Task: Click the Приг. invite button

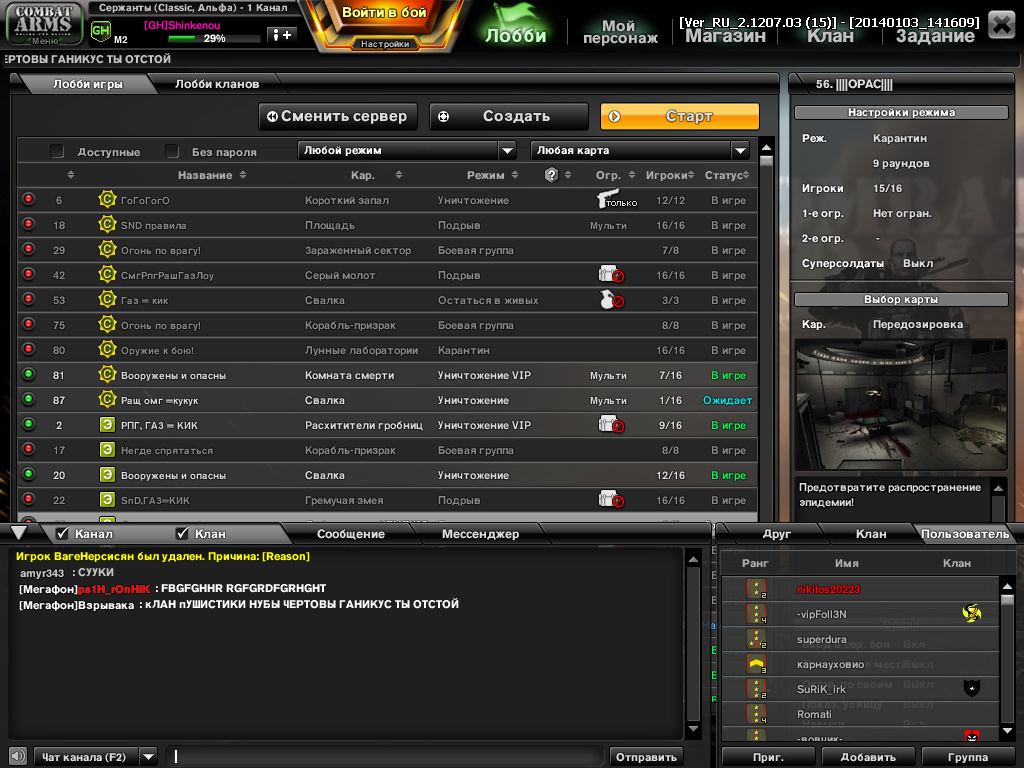Action: [x=768, y=757]
